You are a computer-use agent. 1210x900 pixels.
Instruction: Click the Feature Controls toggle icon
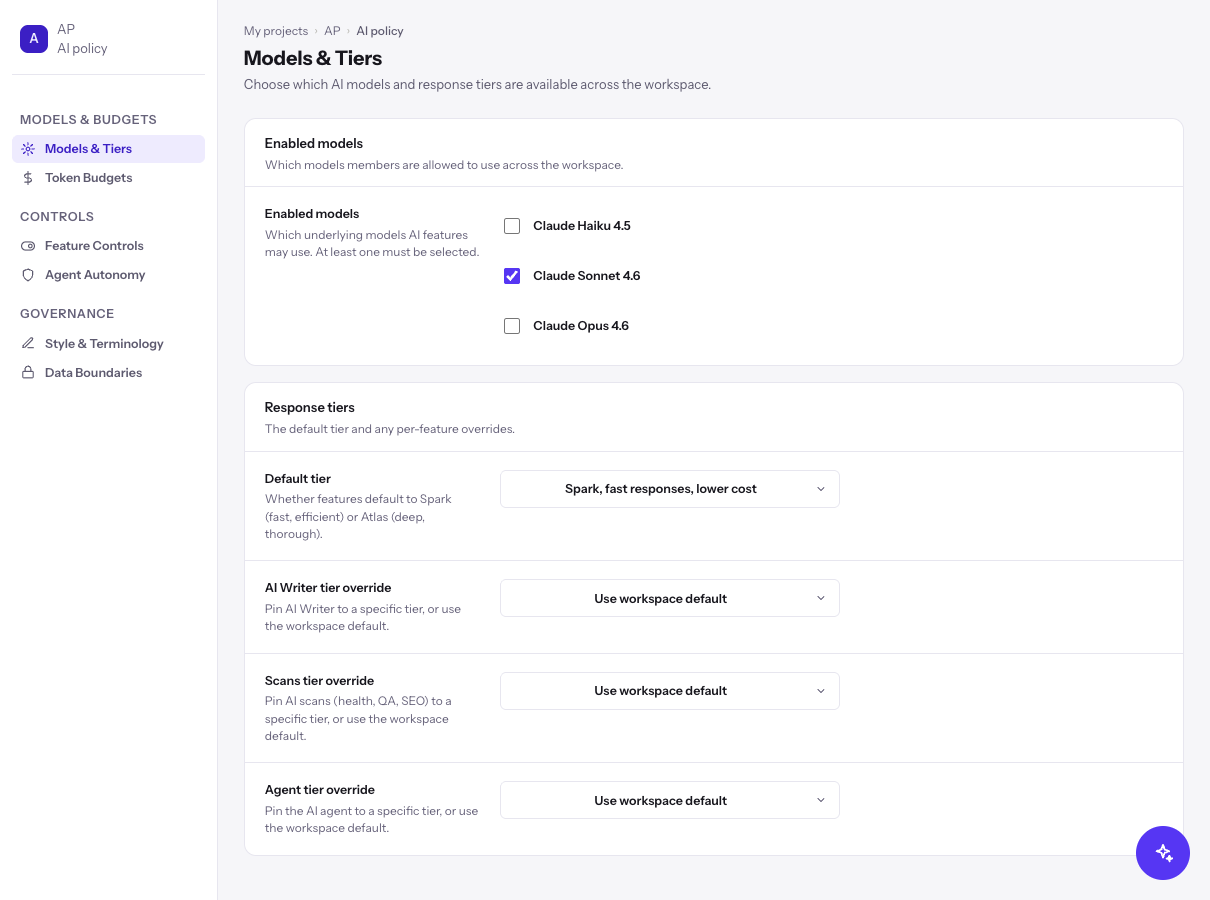28,246
